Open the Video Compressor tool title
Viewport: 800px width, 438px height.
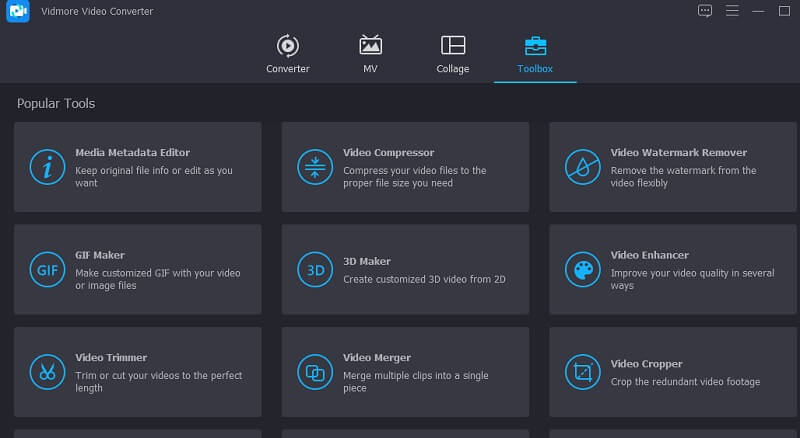tap(388, 153)
